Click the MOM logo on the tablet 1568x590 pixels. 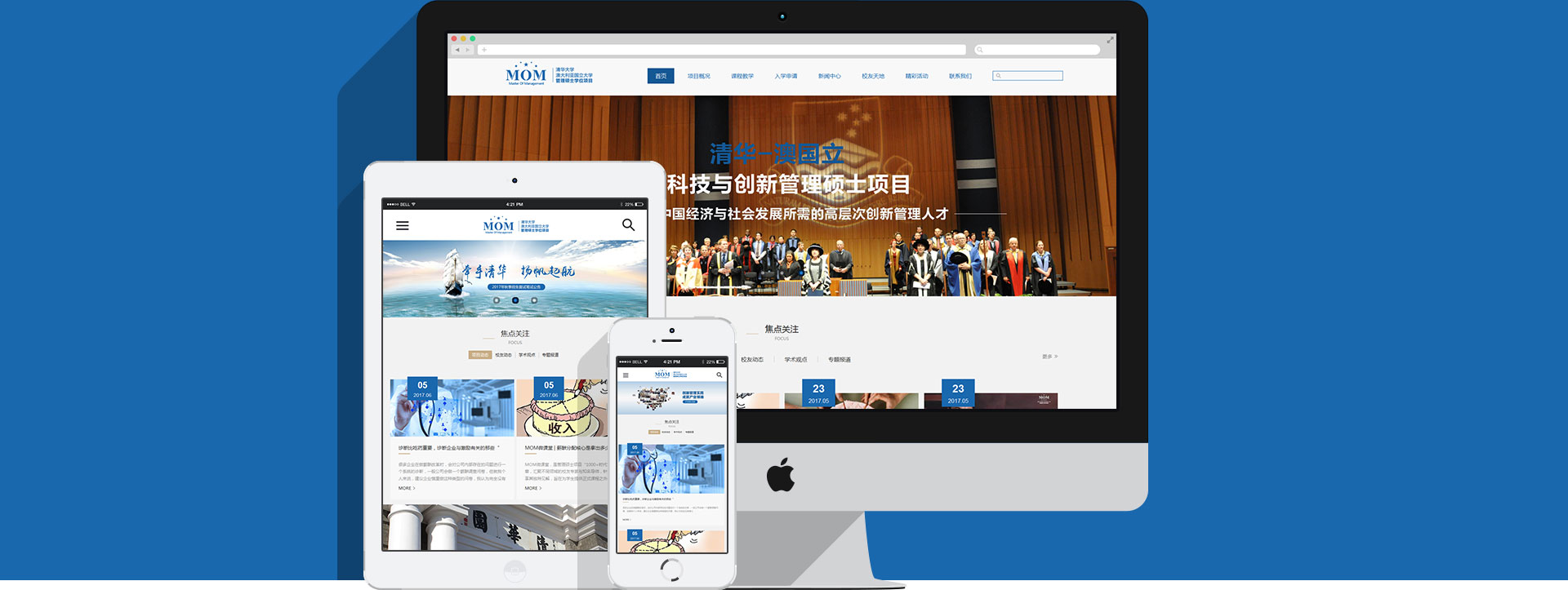pos(515,225)
